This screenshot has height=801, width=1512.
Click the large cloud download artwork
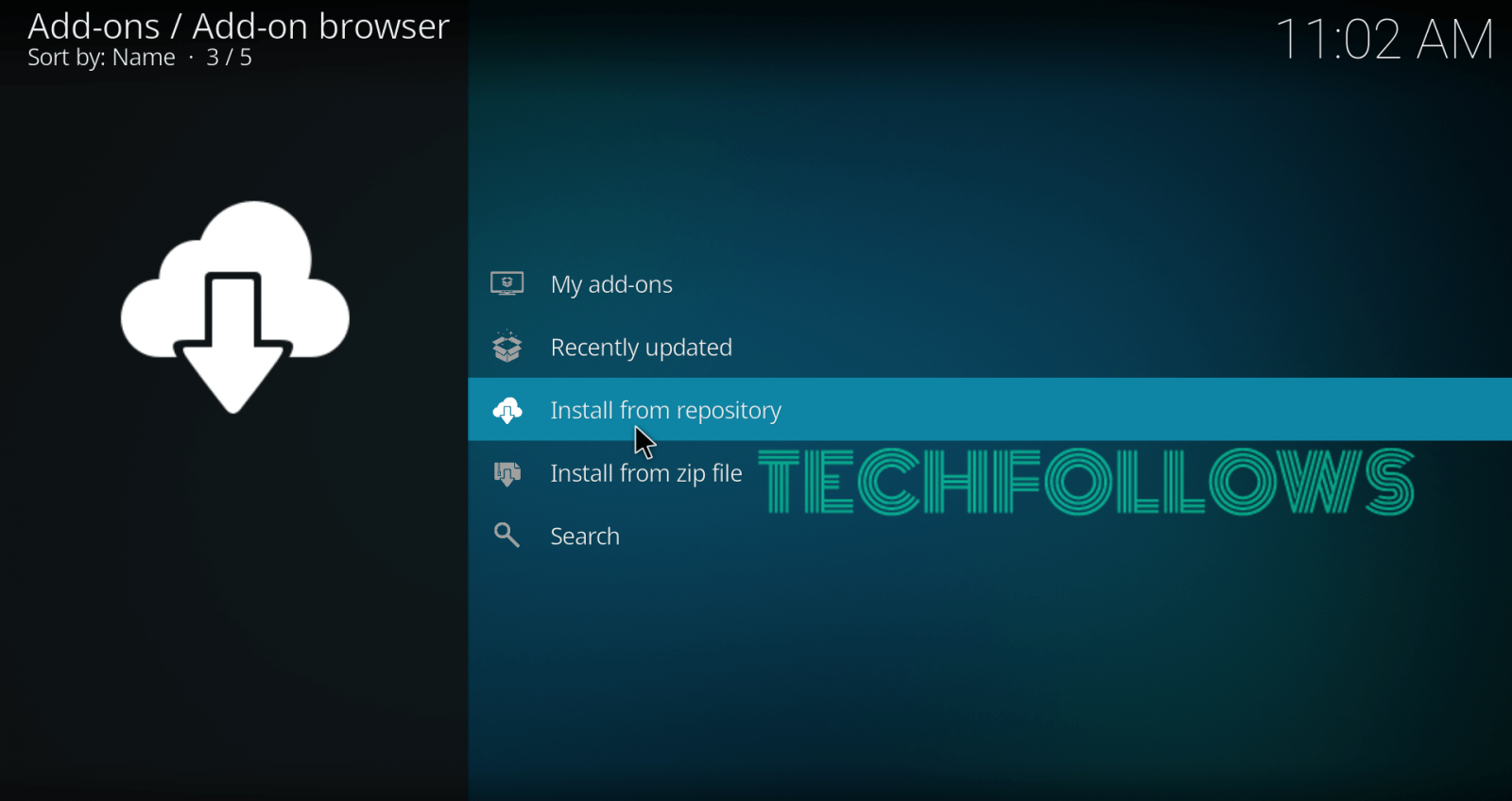(x=234, y=307)
